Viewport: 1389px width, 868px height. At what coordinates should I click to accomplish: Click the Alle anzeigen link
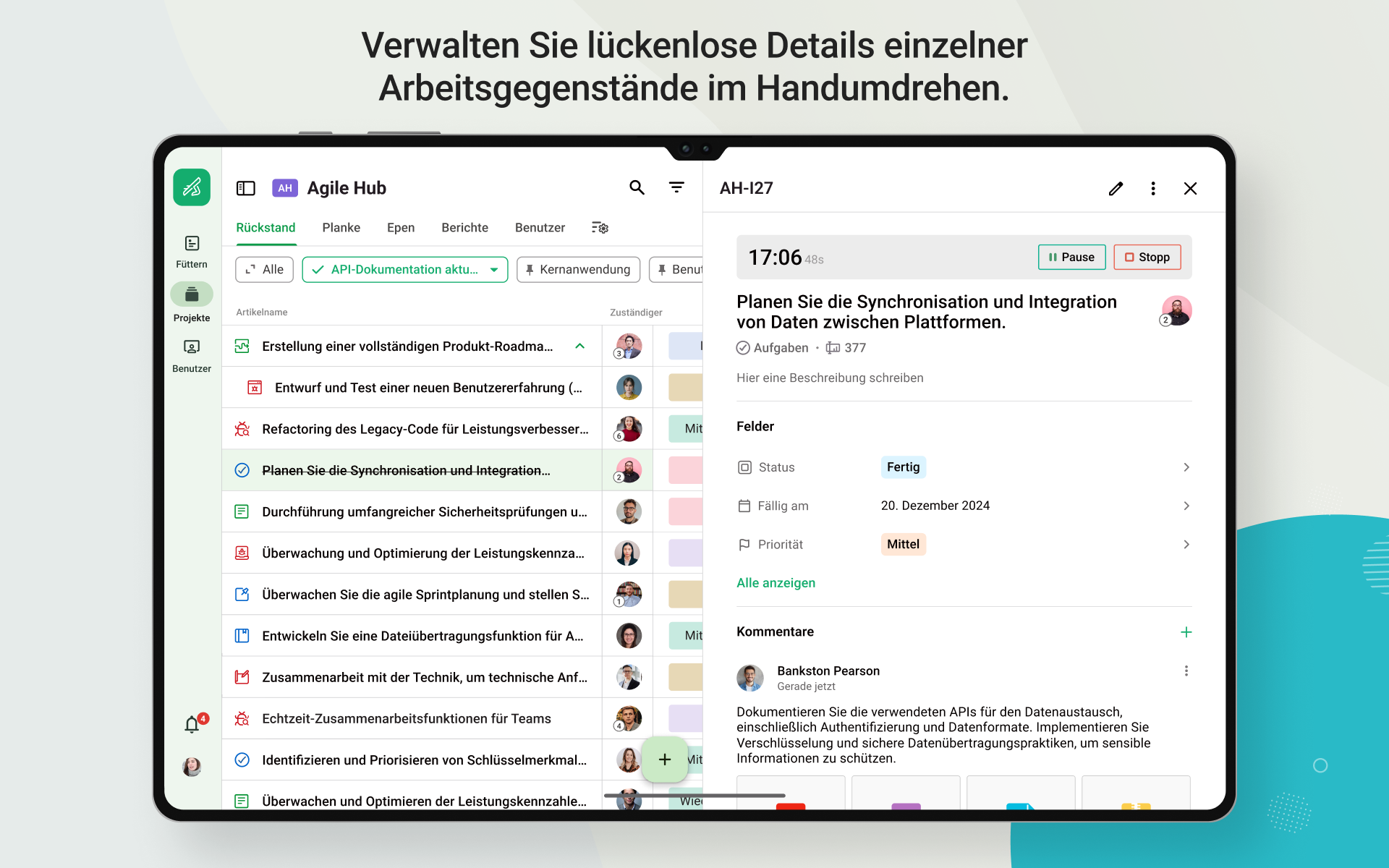pyautogui.click(x=776, y=583)
